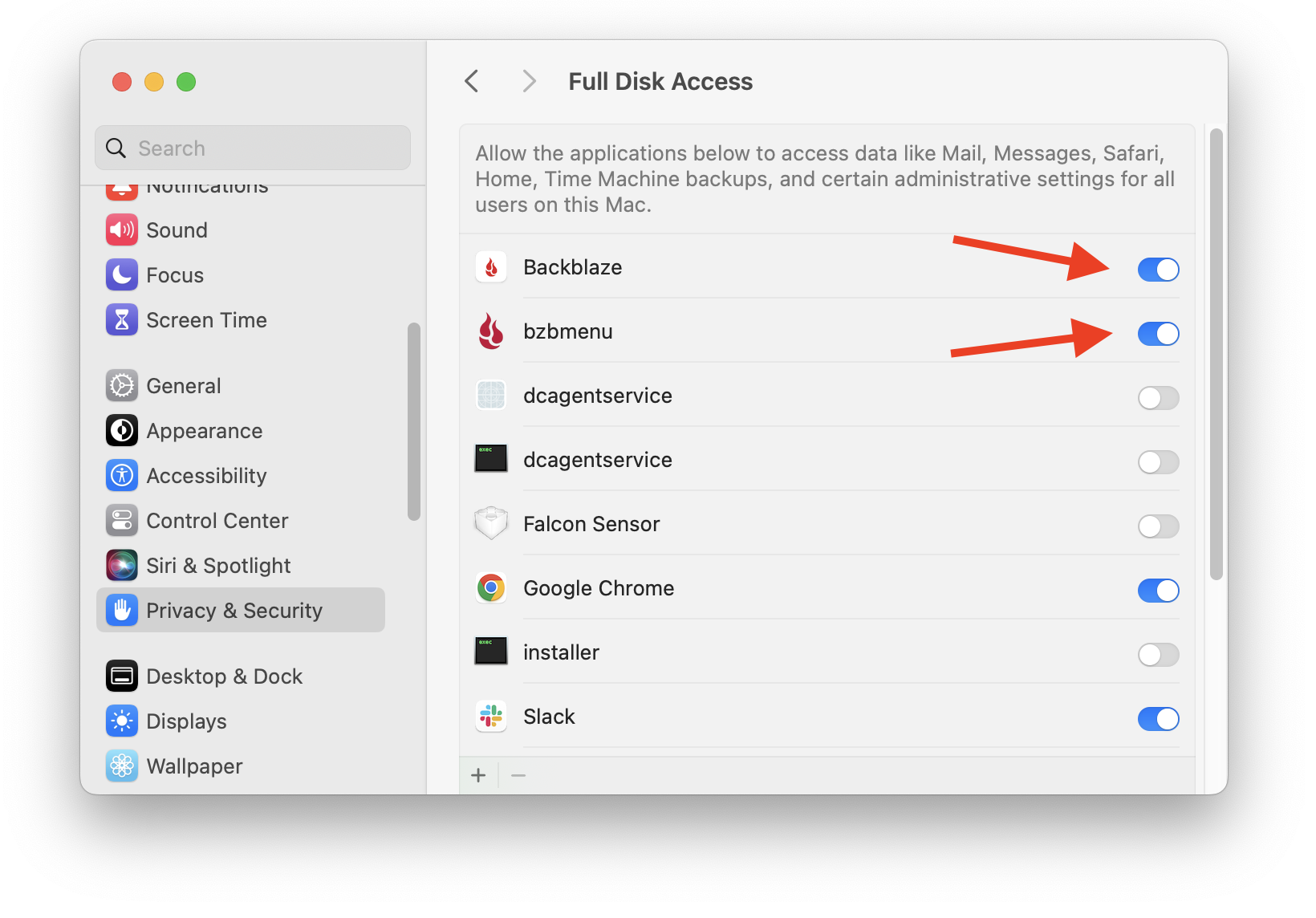
Task: Enable the first dcagentservice switch
Action: [x=1159, y=398]
